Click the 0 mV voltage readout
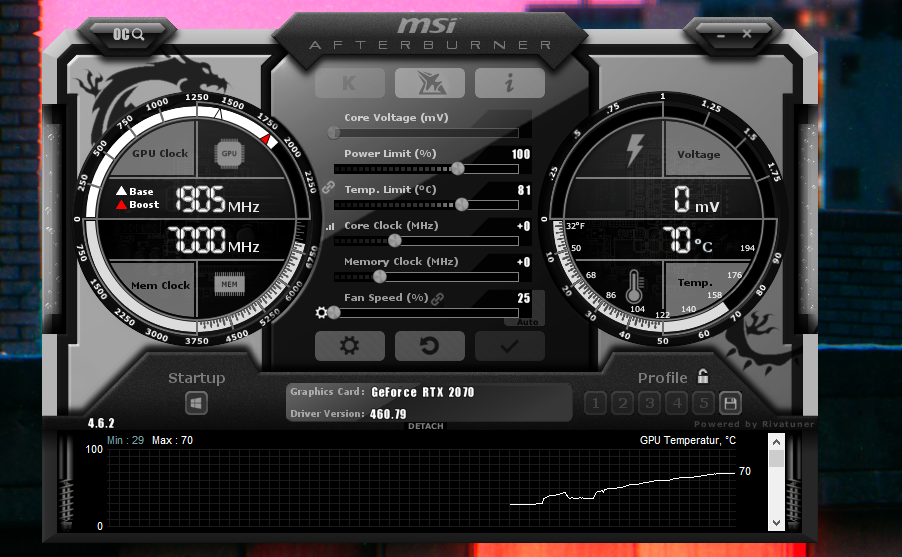This screenshot has height=557, width=902. (x=696, y=199)
